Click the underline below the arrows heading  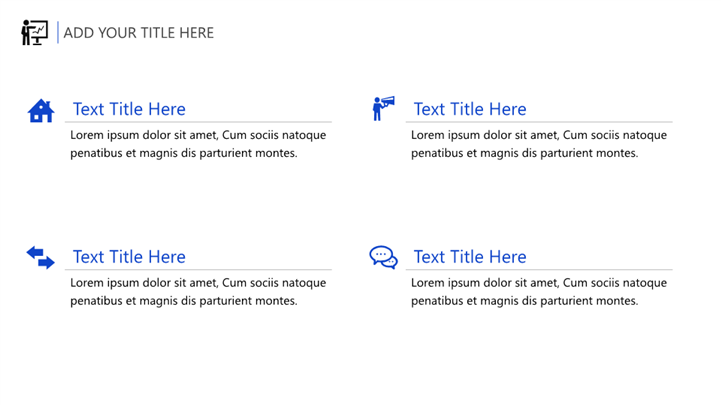(198, 270)
